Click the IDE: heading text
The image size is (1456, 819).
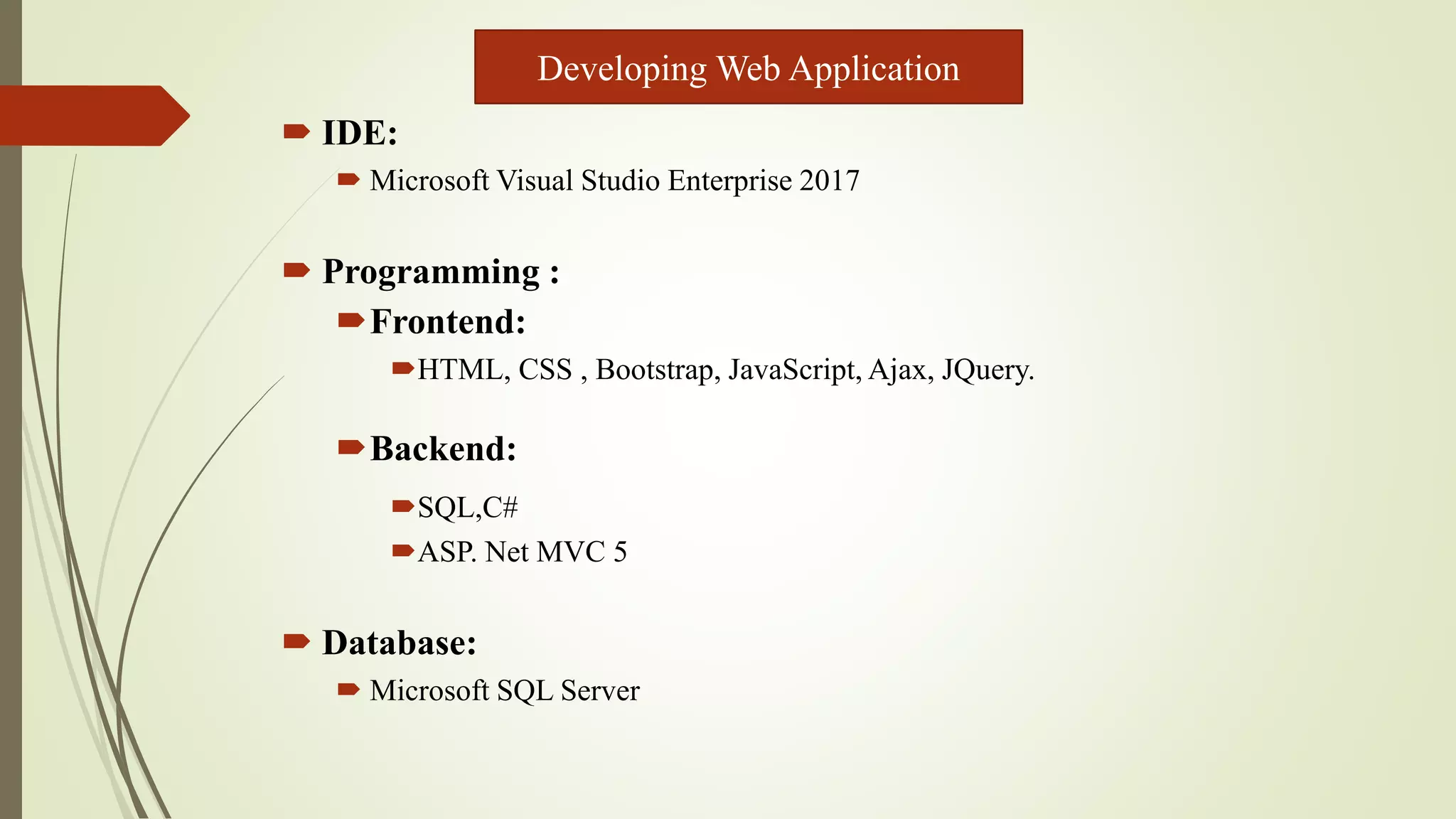(x=360, y=133)
